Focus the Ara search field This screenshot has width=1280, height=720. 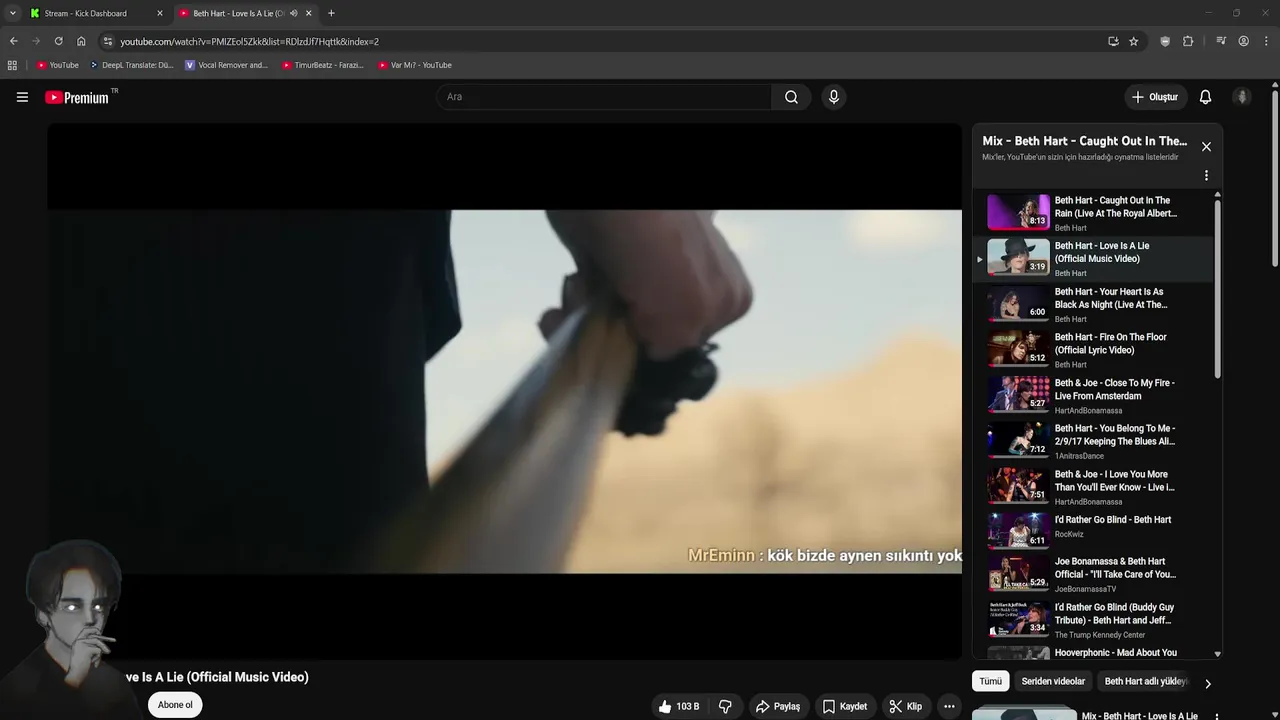604,97
